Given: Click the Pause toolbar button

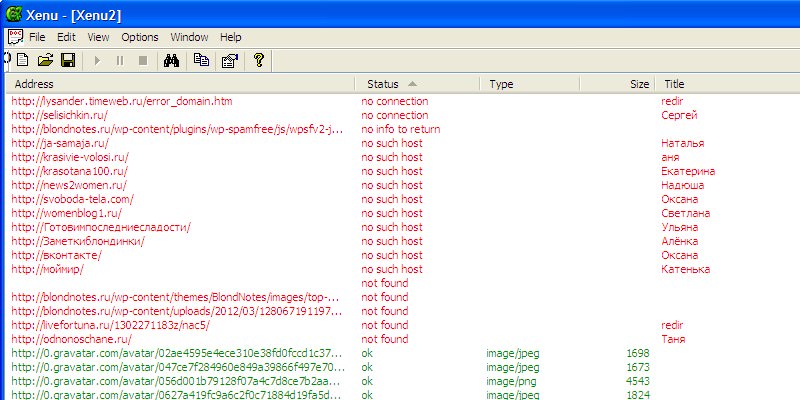Looking at the screenshot, I should (x=120, y=61).
